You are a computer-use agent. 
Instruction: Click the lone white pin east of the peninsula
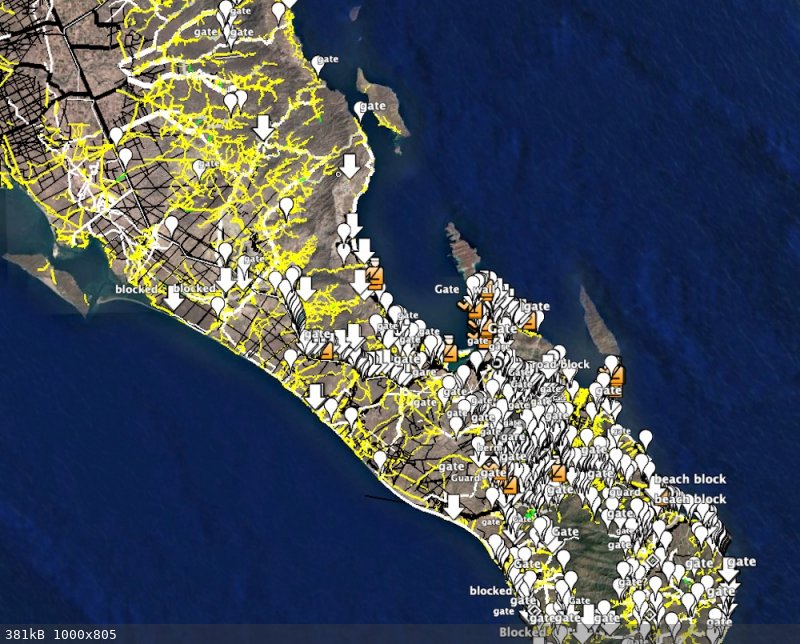click(646, 438)
